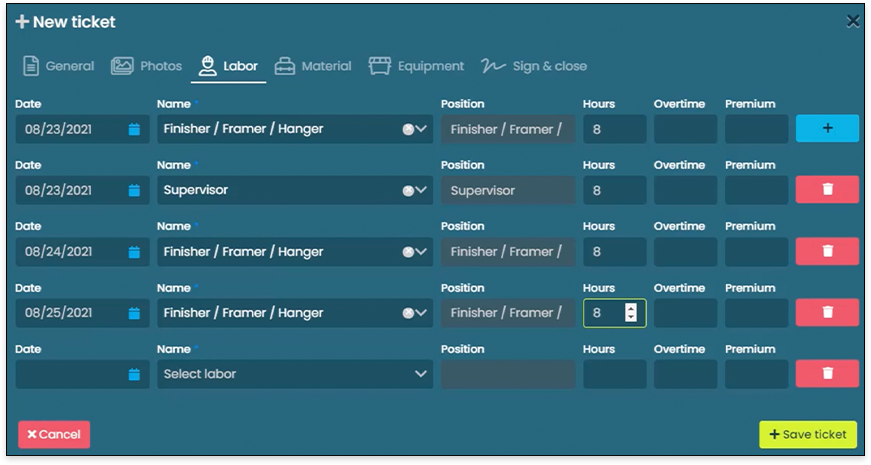Screen dimensions: 871x465
Task: Expand the Select labor dropdown
Action: pos(420,374)
